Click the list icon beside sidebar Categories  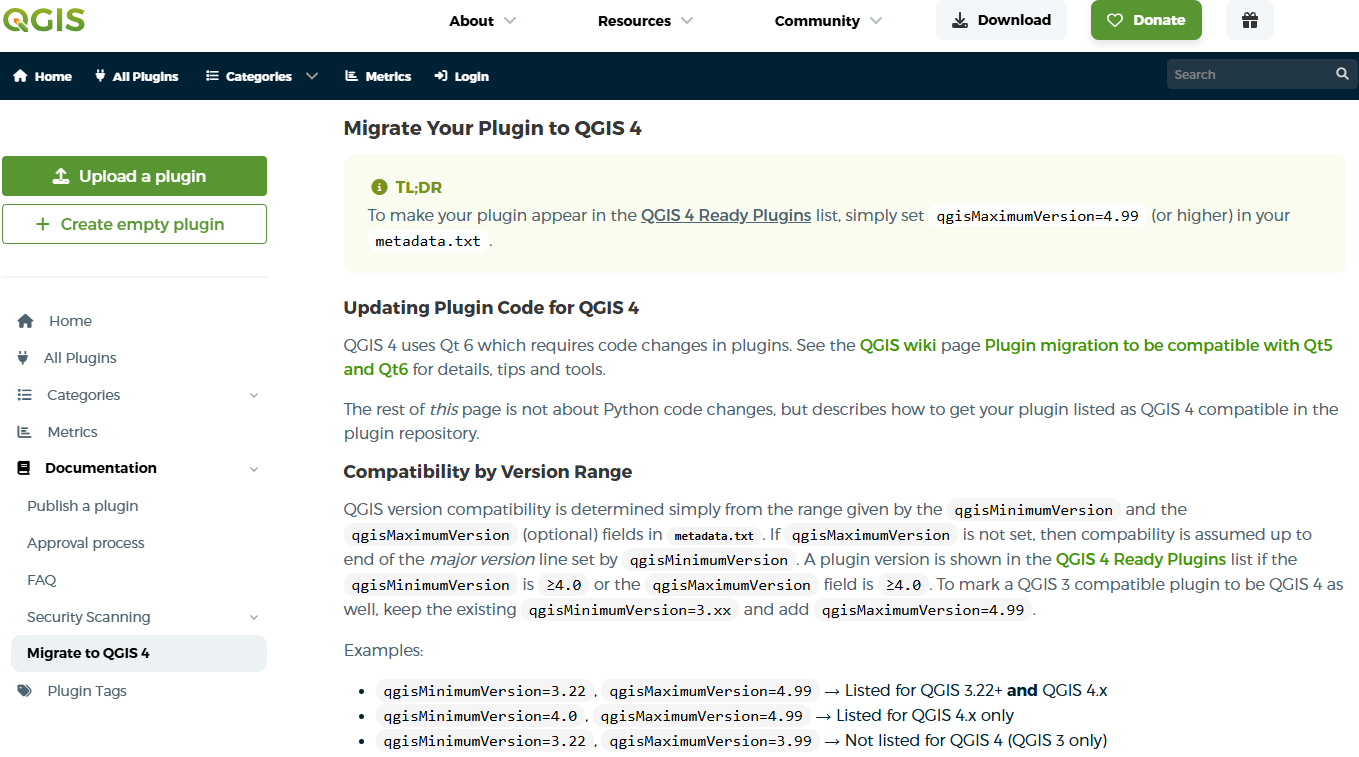click(x=25, y=395)
